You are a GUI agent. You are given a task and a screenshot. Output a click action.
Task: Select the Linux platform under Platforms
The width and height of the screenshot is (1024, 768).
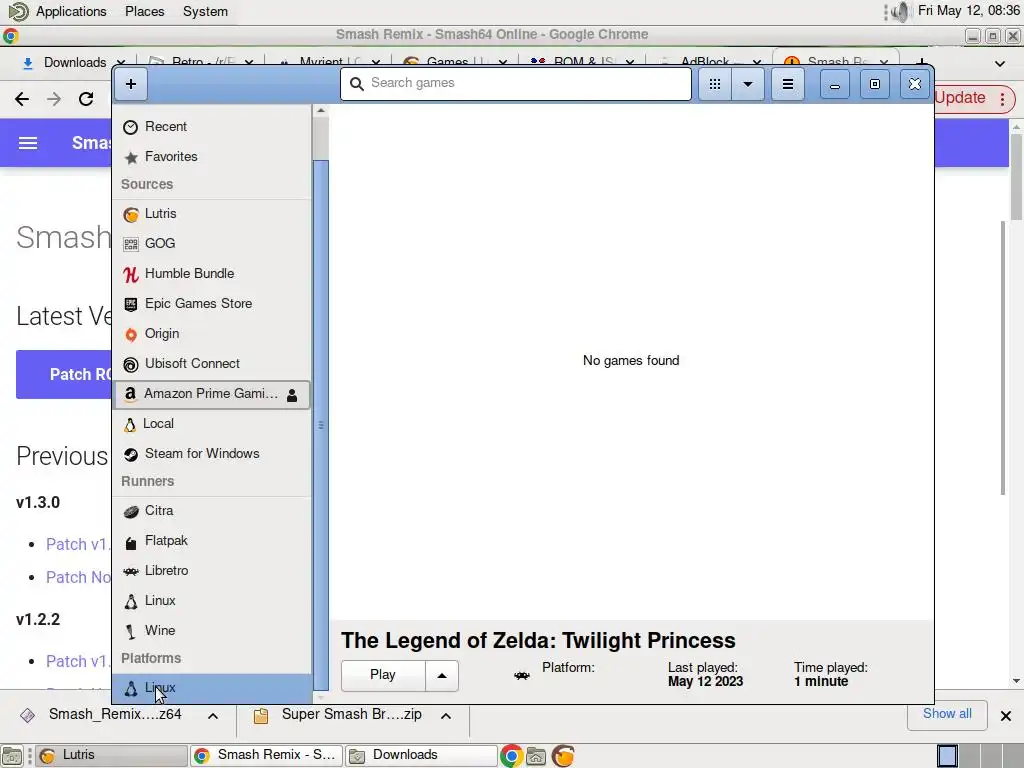212,688
